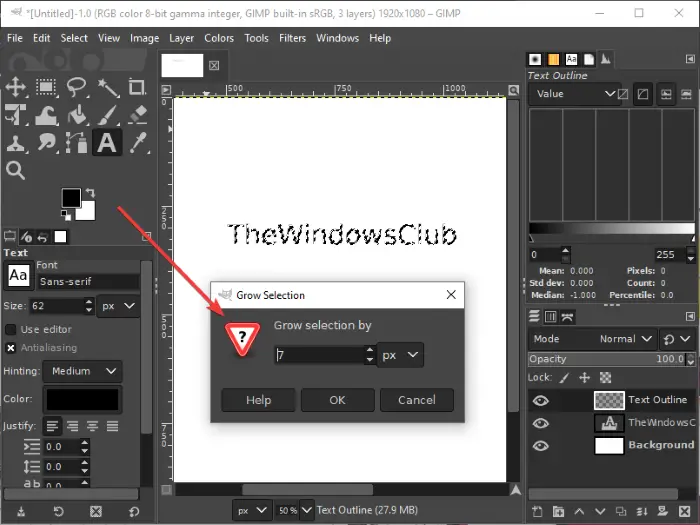The image size is (700, 525).
Task: Select the Bucket Fill tool
Action: click(77, 115)
